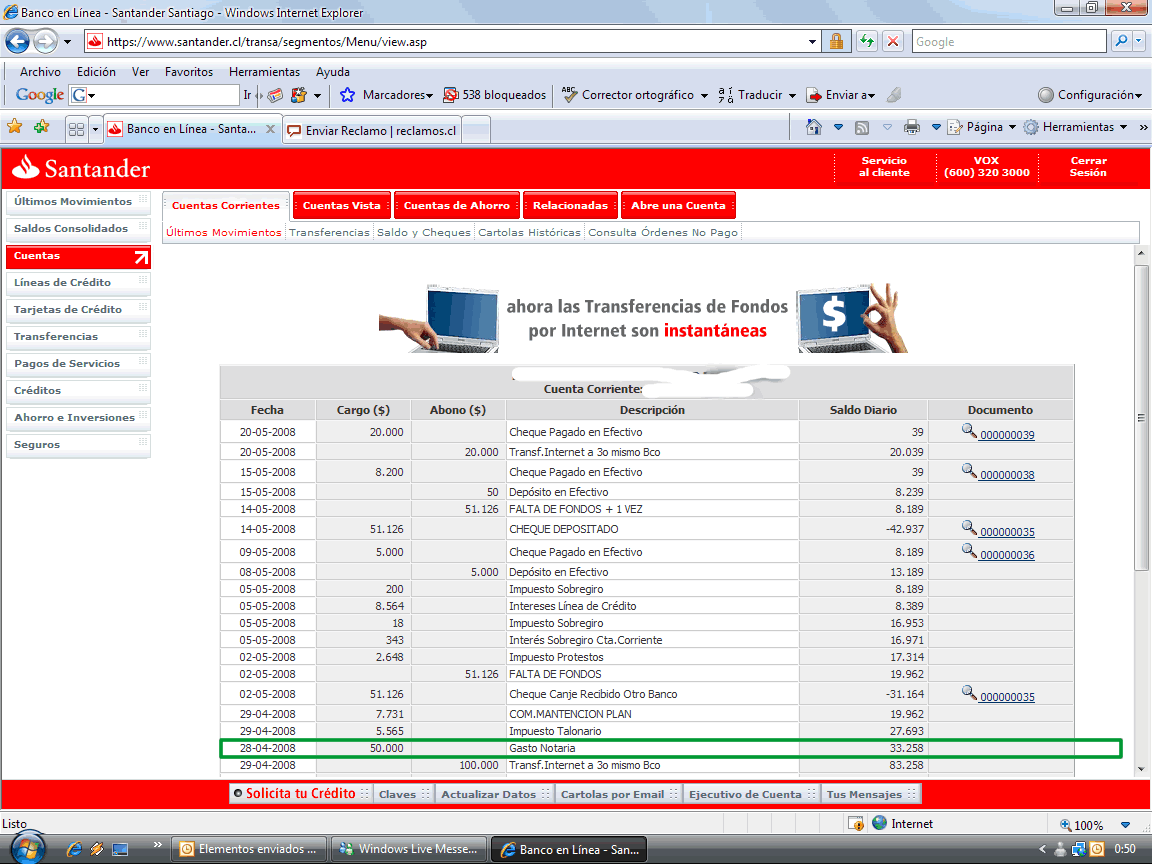Click Marcadores star icon in Google toolbar
The width and height of the screenshot is (1152, 864).
pyautogui.click(x=348, y=95)
